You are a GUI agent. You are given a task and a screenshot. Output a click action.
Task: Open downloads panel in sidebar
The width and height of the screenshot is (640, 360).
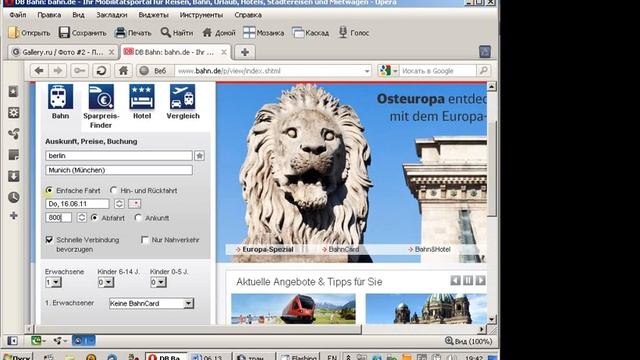click(x=13, y=176)
